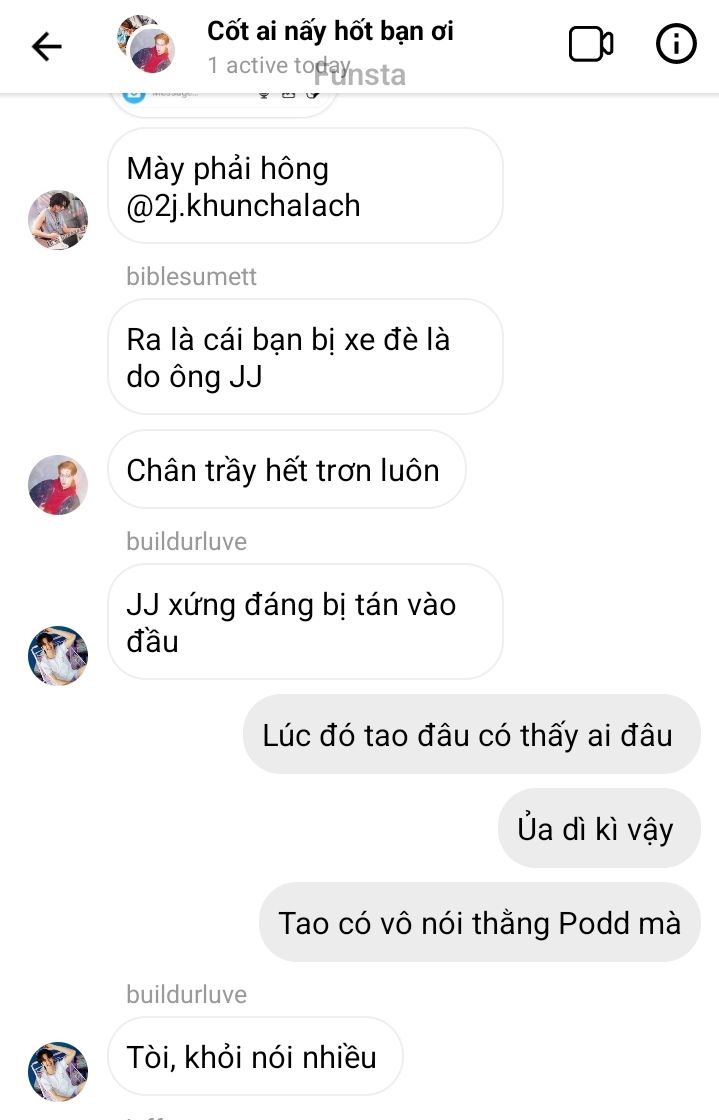Select message 'Tòi, khỏi nói nhiều'
This screenshot has height=1120, width=719.
tap(255, 1056)
